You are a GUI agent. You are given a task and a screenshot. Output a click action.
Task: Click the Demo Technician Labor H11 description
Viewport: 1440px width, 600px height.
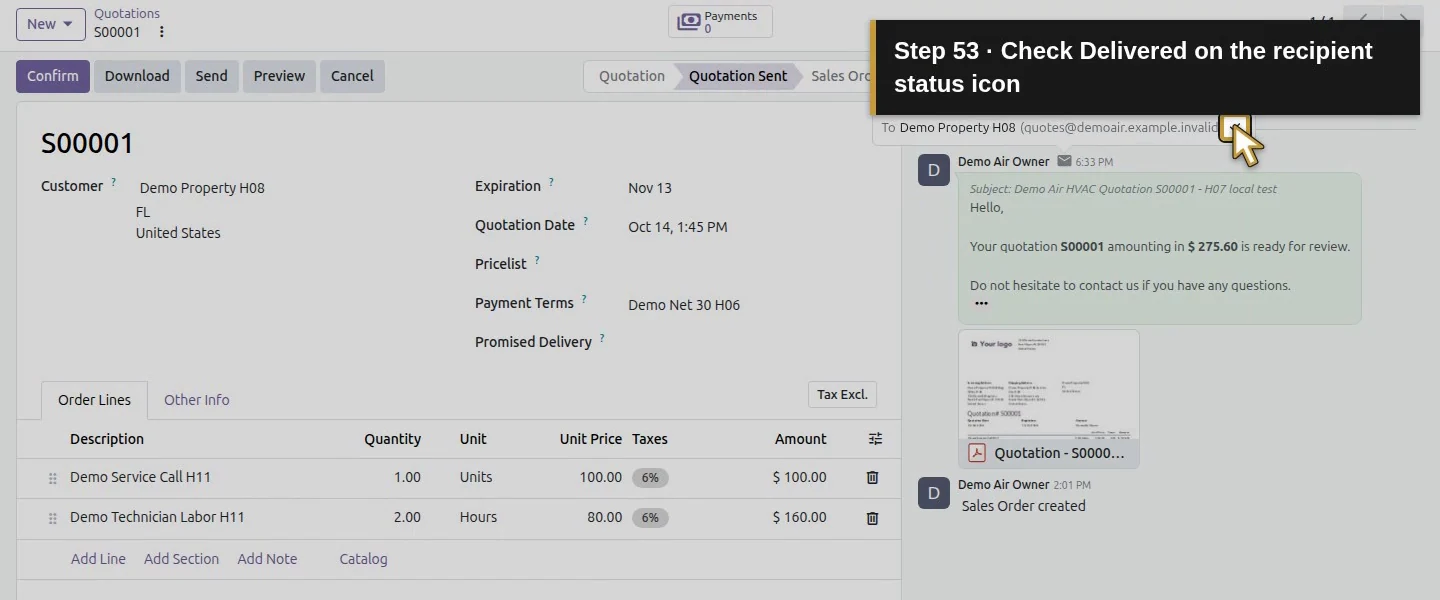click(x=157, y=518)
